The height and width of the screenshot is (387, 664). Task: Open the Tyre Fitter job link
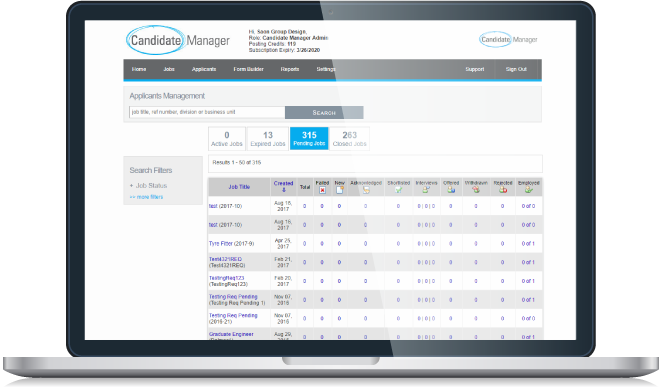point(221,243)
